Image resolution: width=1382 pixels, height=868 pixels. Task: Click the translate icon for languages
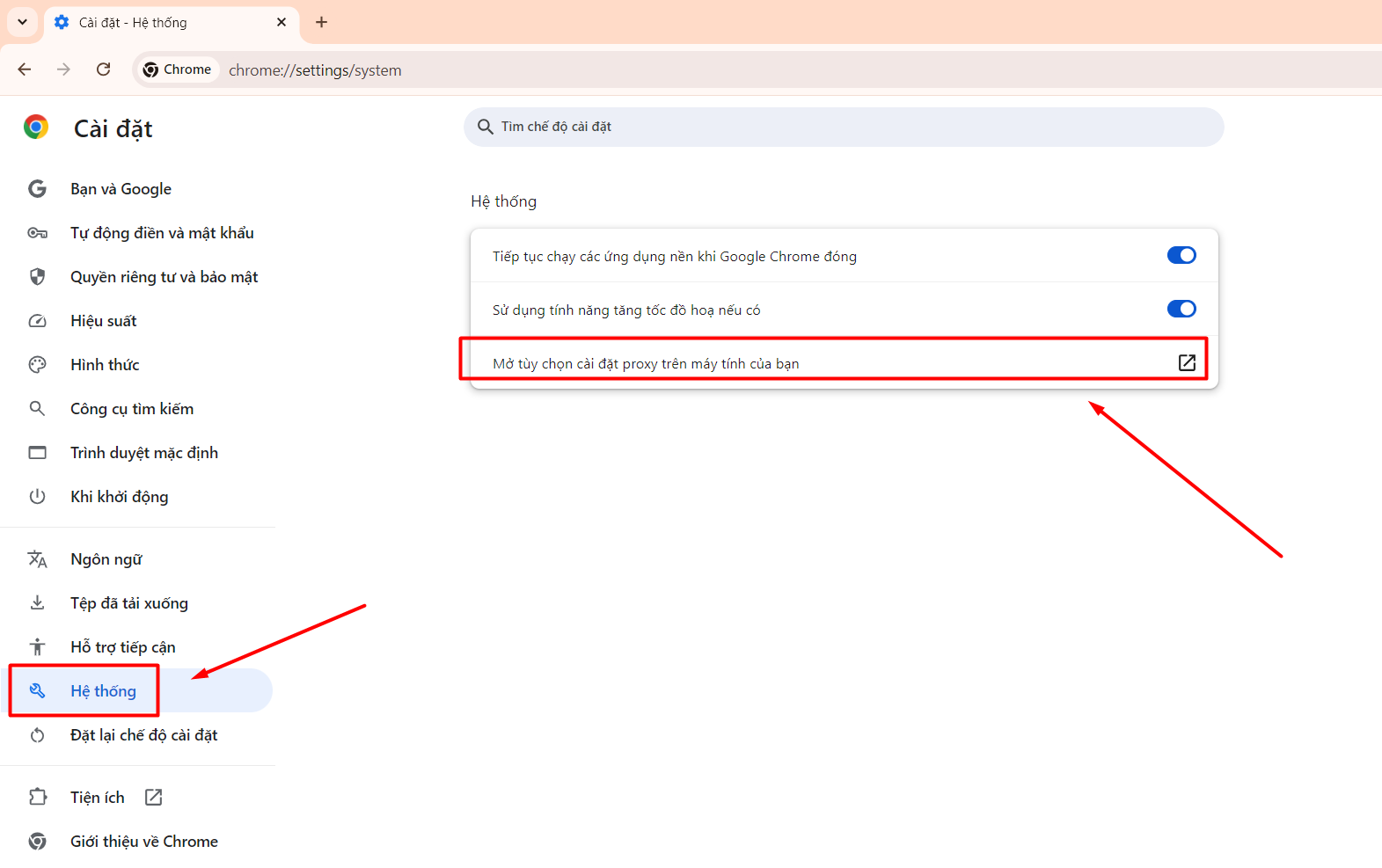[x=37, y=559]
